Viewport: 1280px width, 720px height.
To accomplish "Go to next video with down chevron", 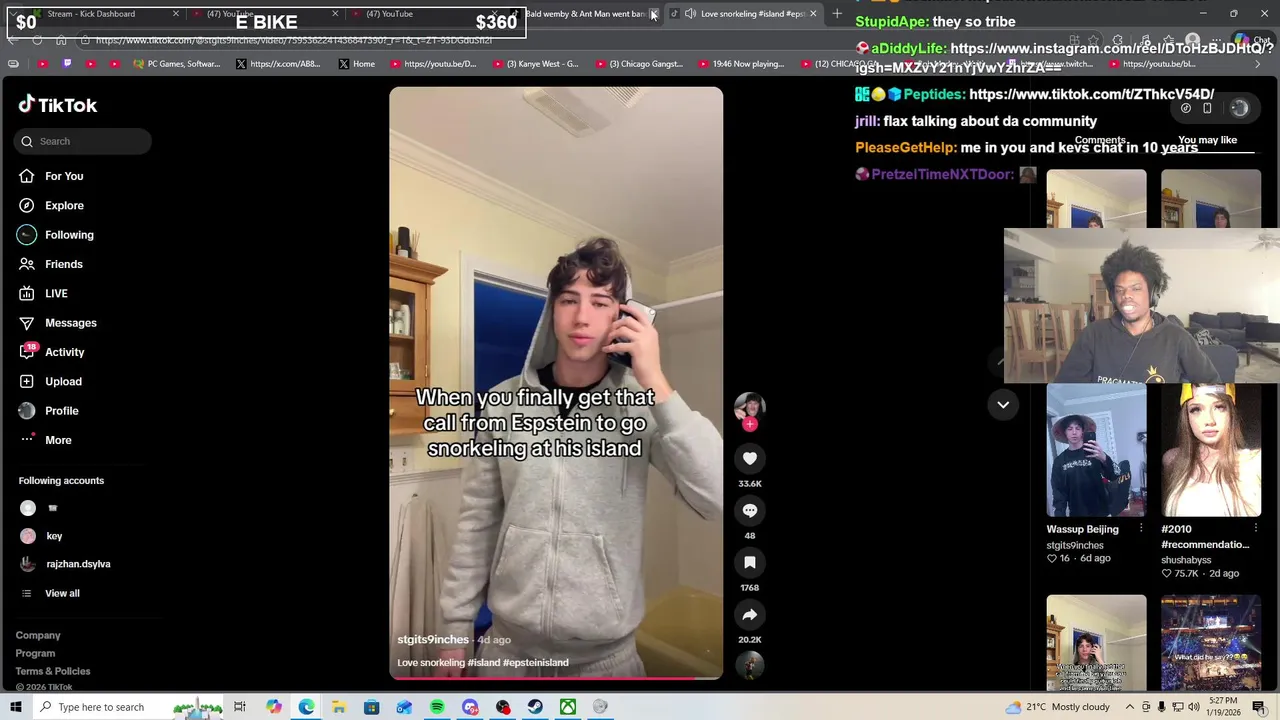I will click(1003, 404).
